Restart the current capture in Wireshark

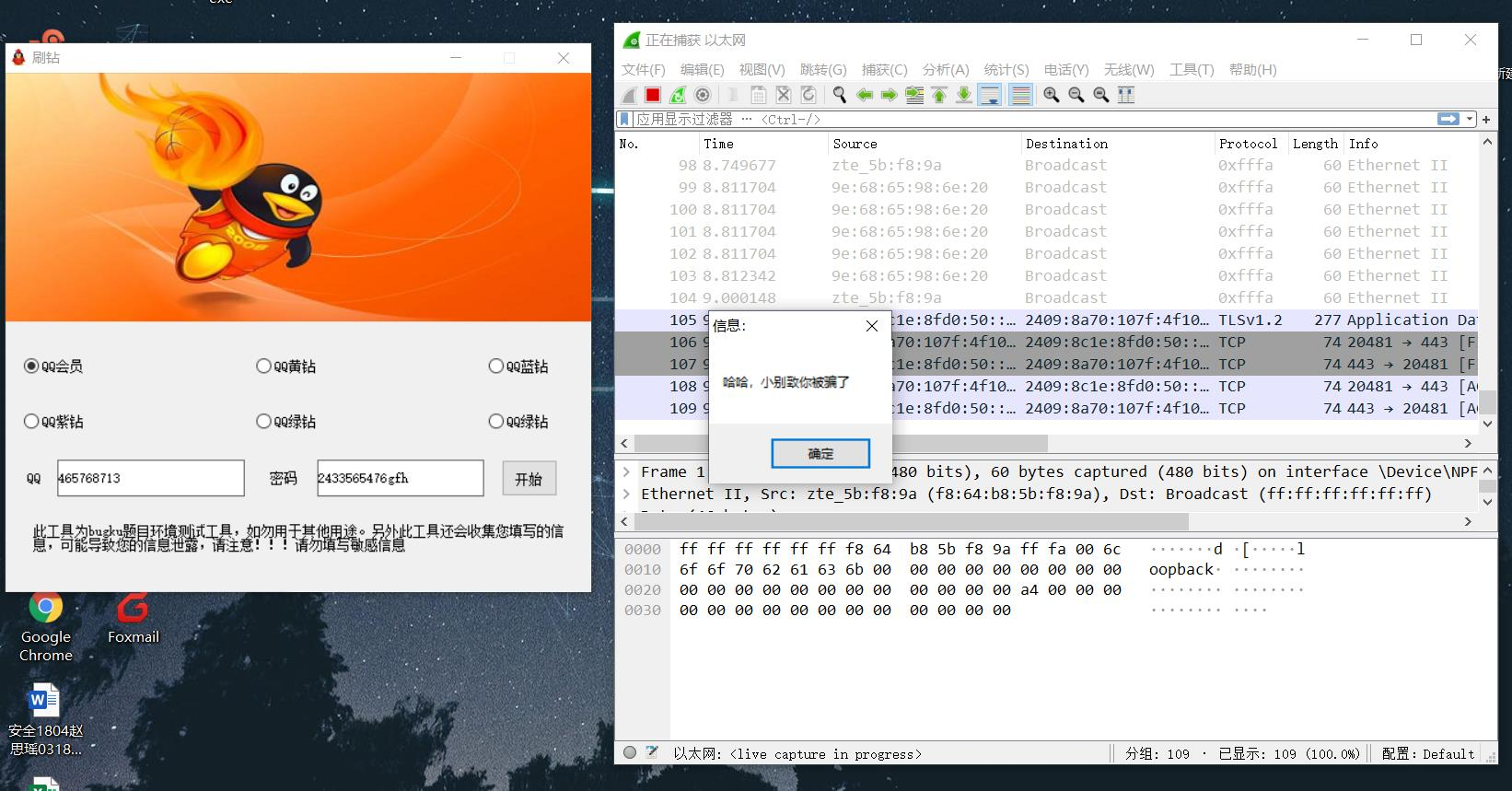[x=678, y=95]
